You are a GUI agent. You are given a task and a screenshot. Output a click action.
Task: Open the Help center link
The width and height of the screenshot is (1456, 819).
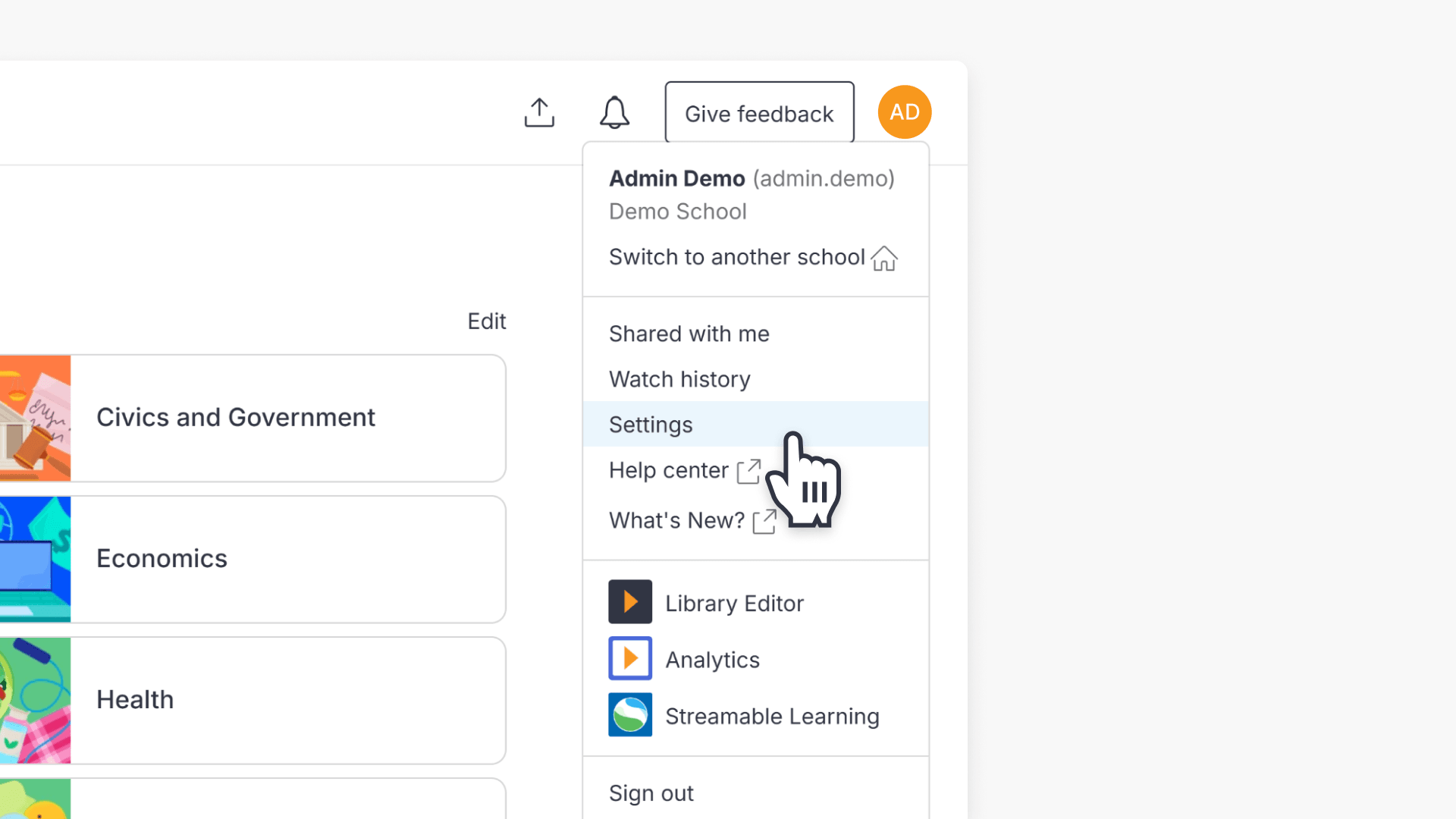click(x=667, y=470)
